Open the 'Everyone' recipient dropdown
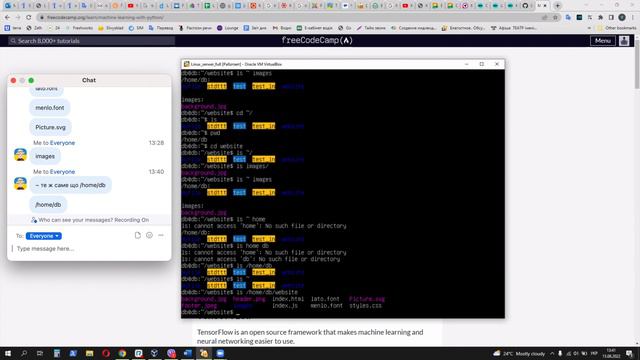The height and width of the screenshot is (360, 640). (44, 236)
